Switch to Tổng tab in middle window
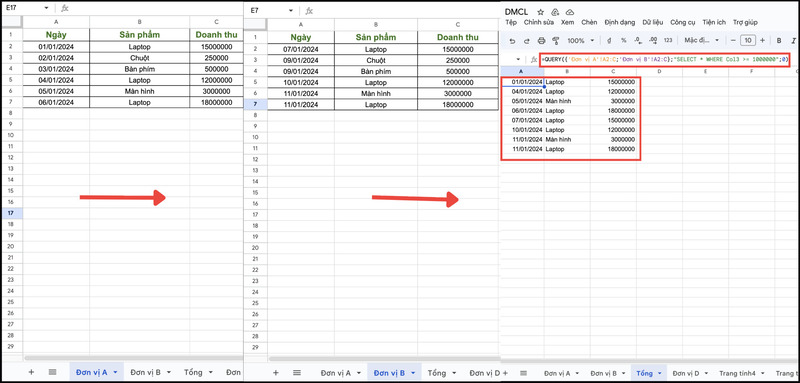 [x=437, y=373]
